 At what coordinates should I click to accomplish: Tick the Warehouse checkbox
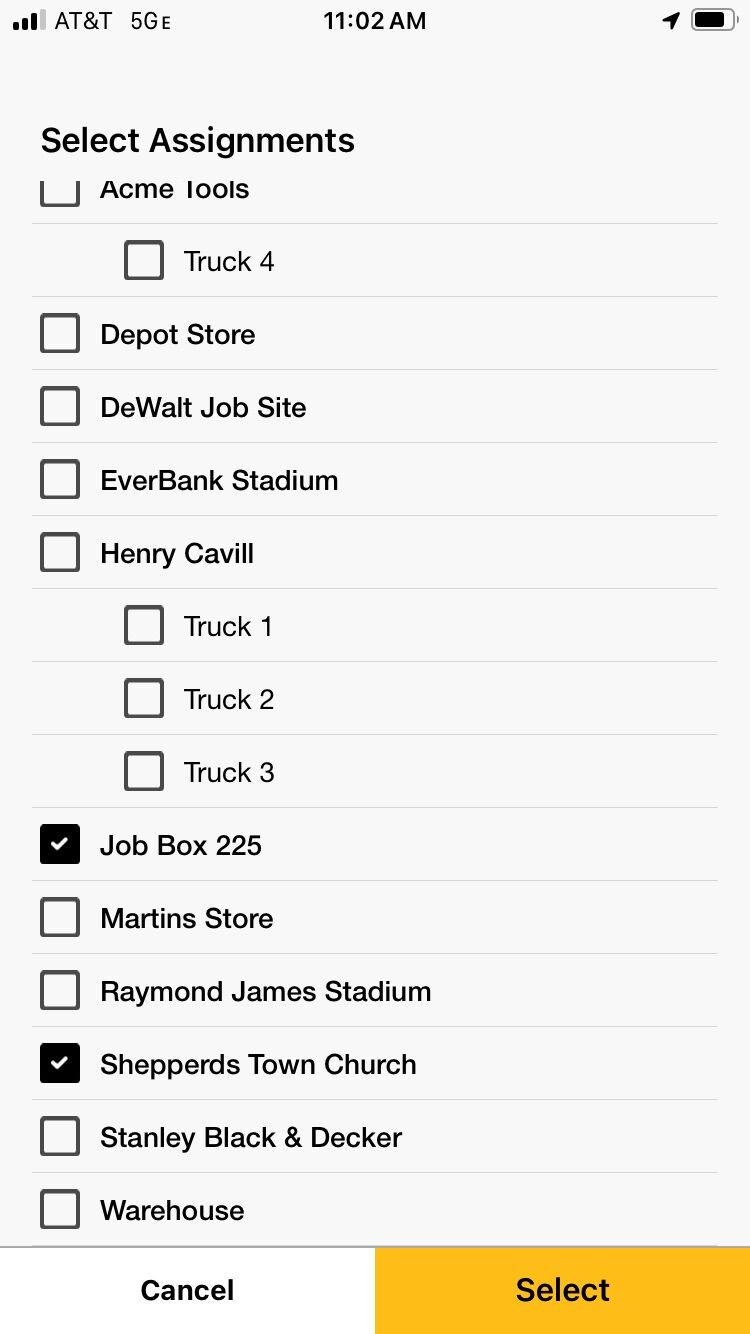coord(60,1210)
